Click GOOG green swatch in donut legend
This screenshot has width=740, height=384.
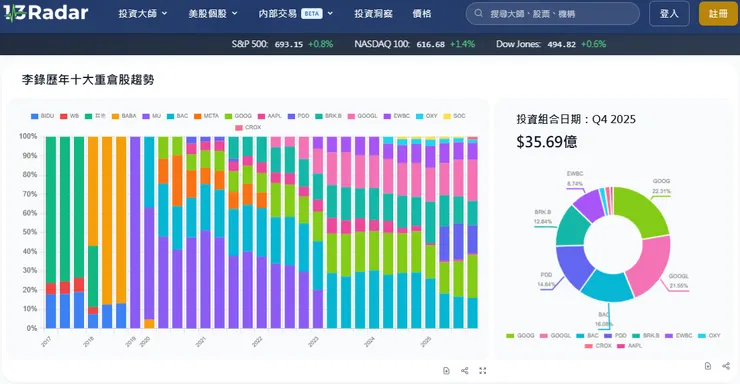[510, 336]
